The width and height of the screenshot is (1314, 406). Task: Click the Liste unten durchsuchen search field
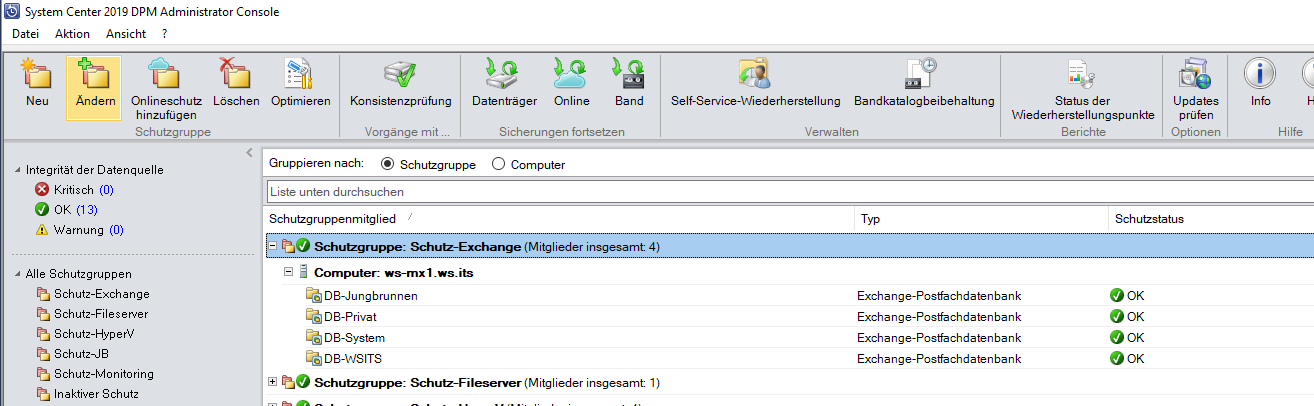coord(790,191)
